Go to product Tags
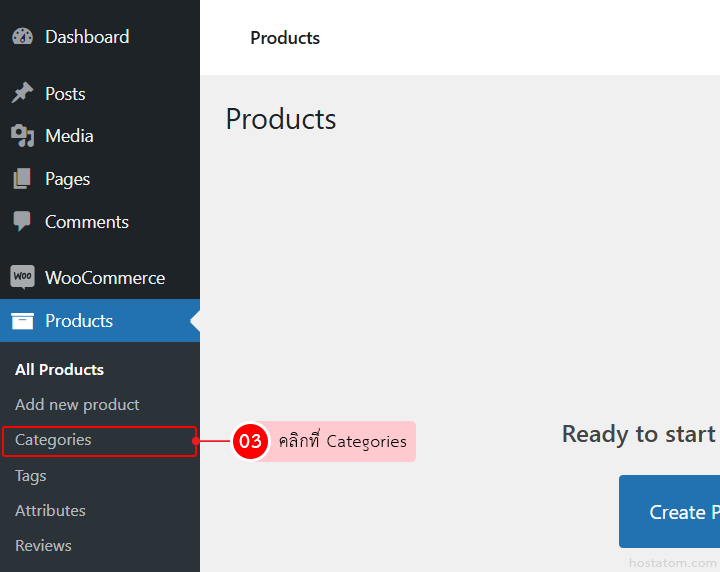This screenshot has height=572, width=720. point(31,476)
